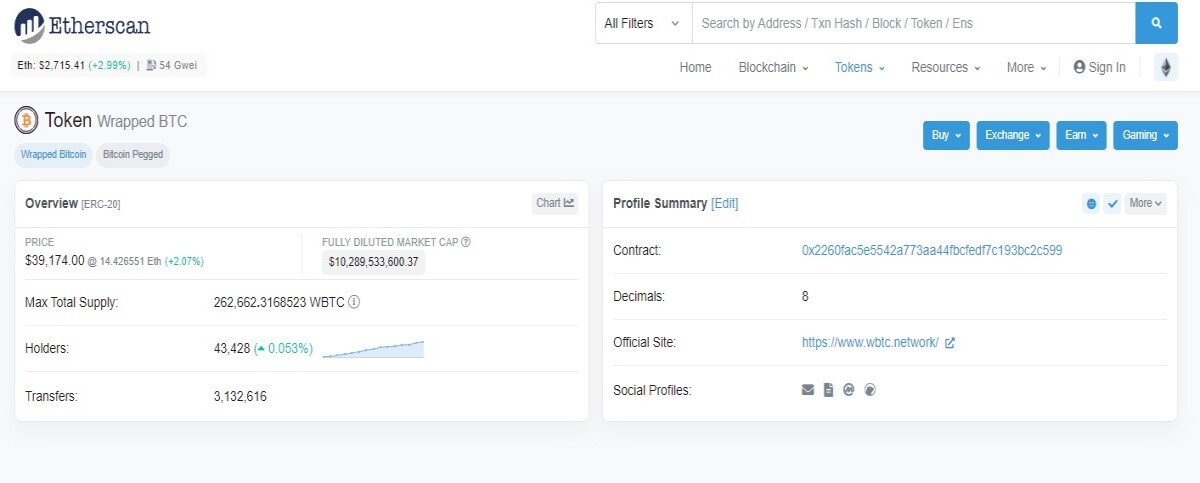Expand the Exchange dropdown button
1200x483 pixels.
point(1013,135)
